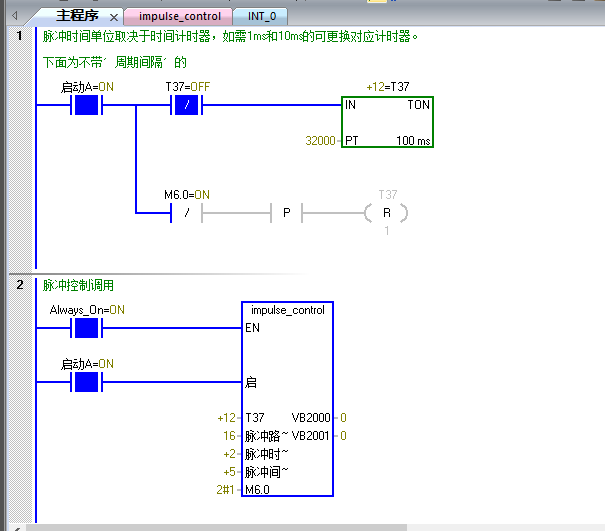Screen dimensions: 605x531
Task: Click the horizontal scrollbar at the bottom
Action: pyautogui.click(x=300, y=525)
